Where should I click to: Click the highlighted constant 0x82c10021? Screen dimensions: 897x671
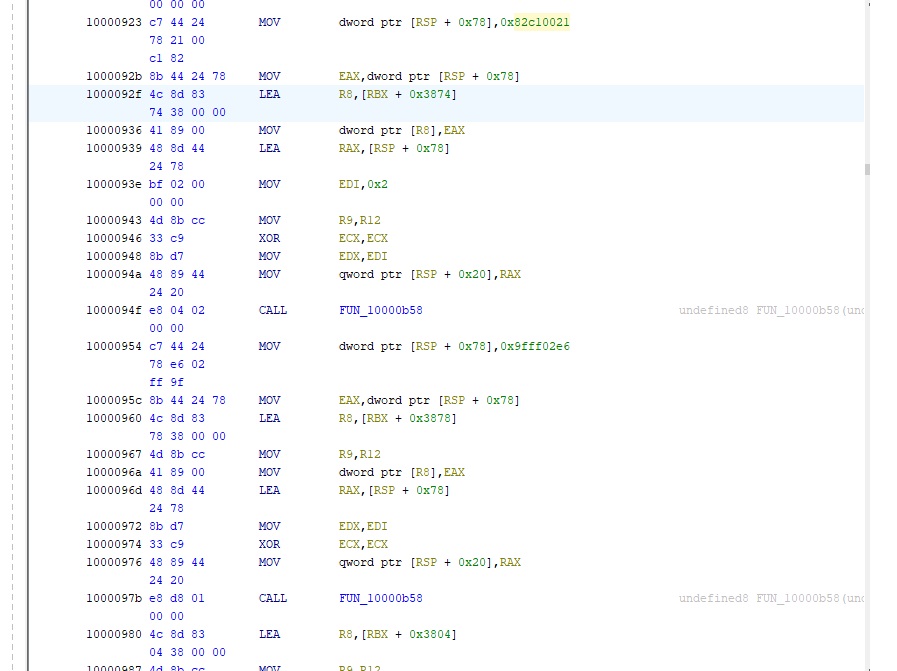[x=535, y=22]
